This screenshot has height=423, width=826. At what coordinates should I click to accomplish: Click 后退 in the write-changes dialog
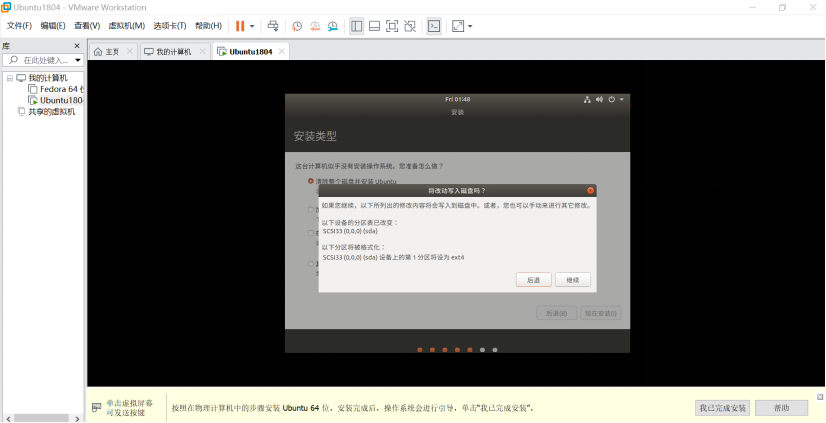tap(534, 280)
